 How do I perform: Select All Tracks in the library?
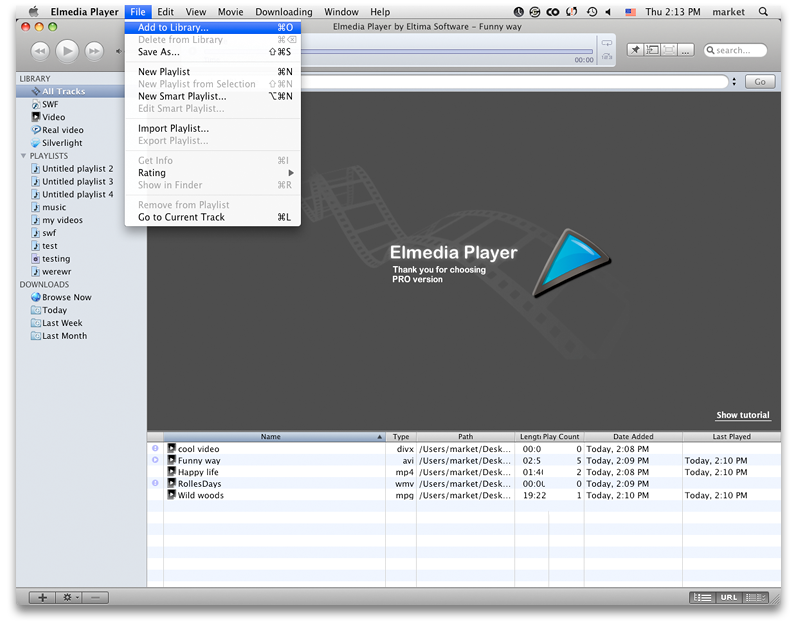click(70, 91)
